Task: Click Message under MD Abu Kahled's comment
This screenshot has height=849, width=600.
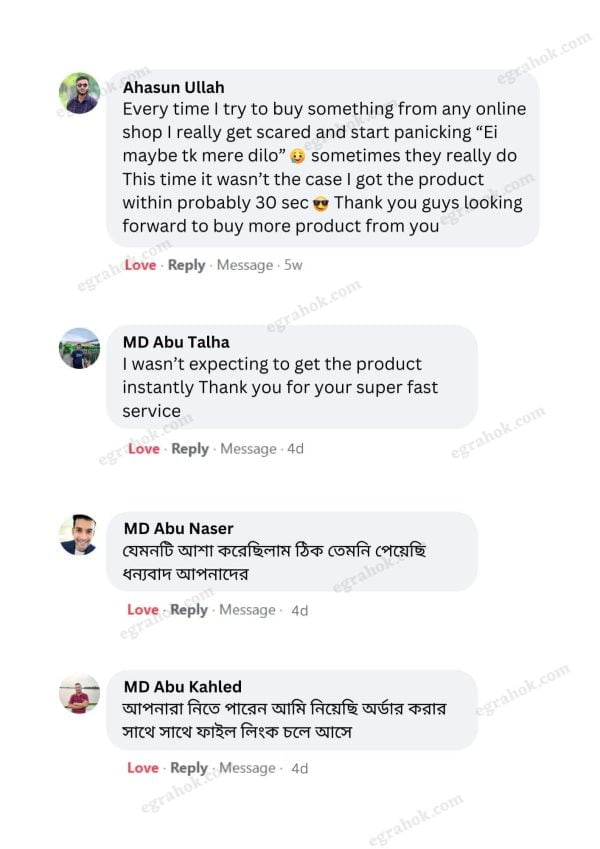Action: point(247,768)
